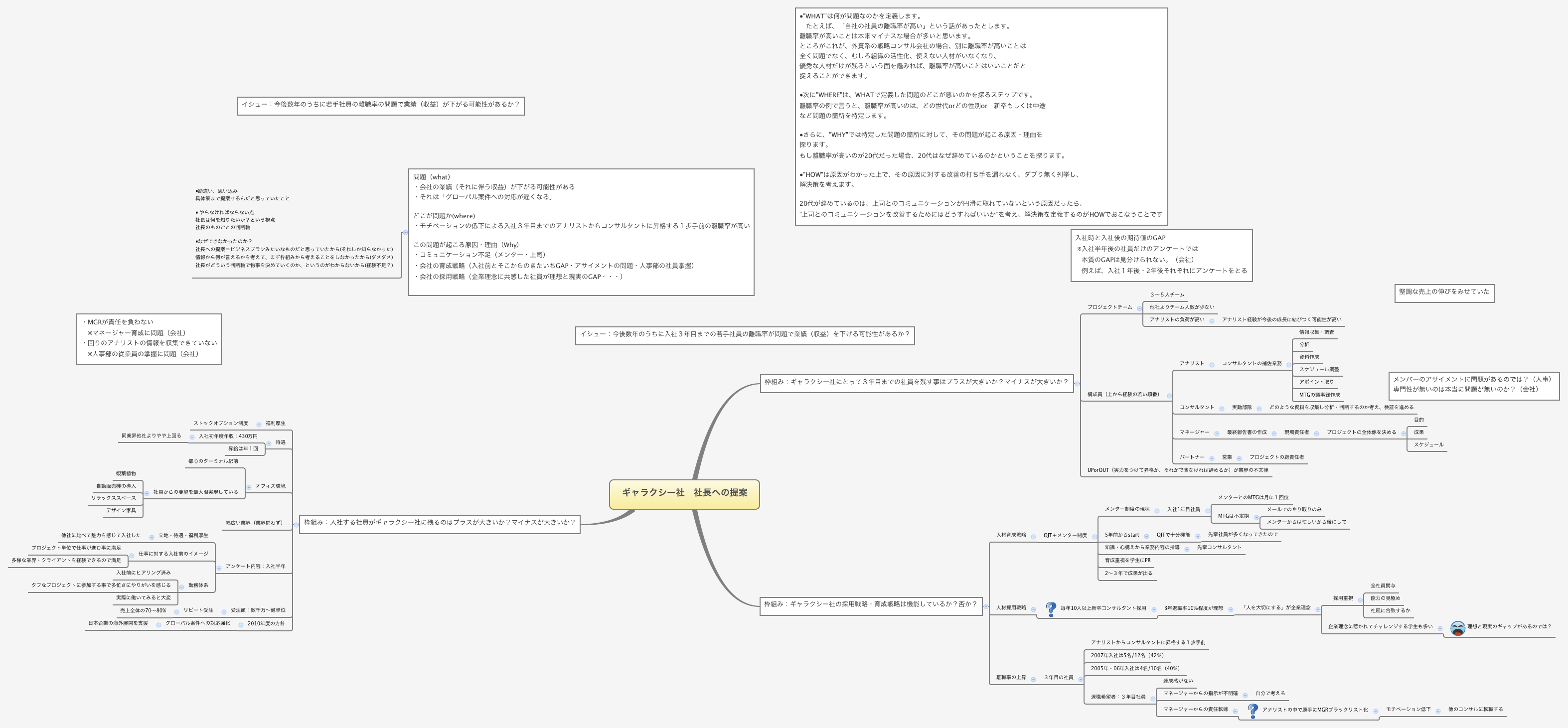Collapse the アンケート内容：入社半年 branch
Image resolution: width=1568 pixels, height=728 pixels.
219,568
